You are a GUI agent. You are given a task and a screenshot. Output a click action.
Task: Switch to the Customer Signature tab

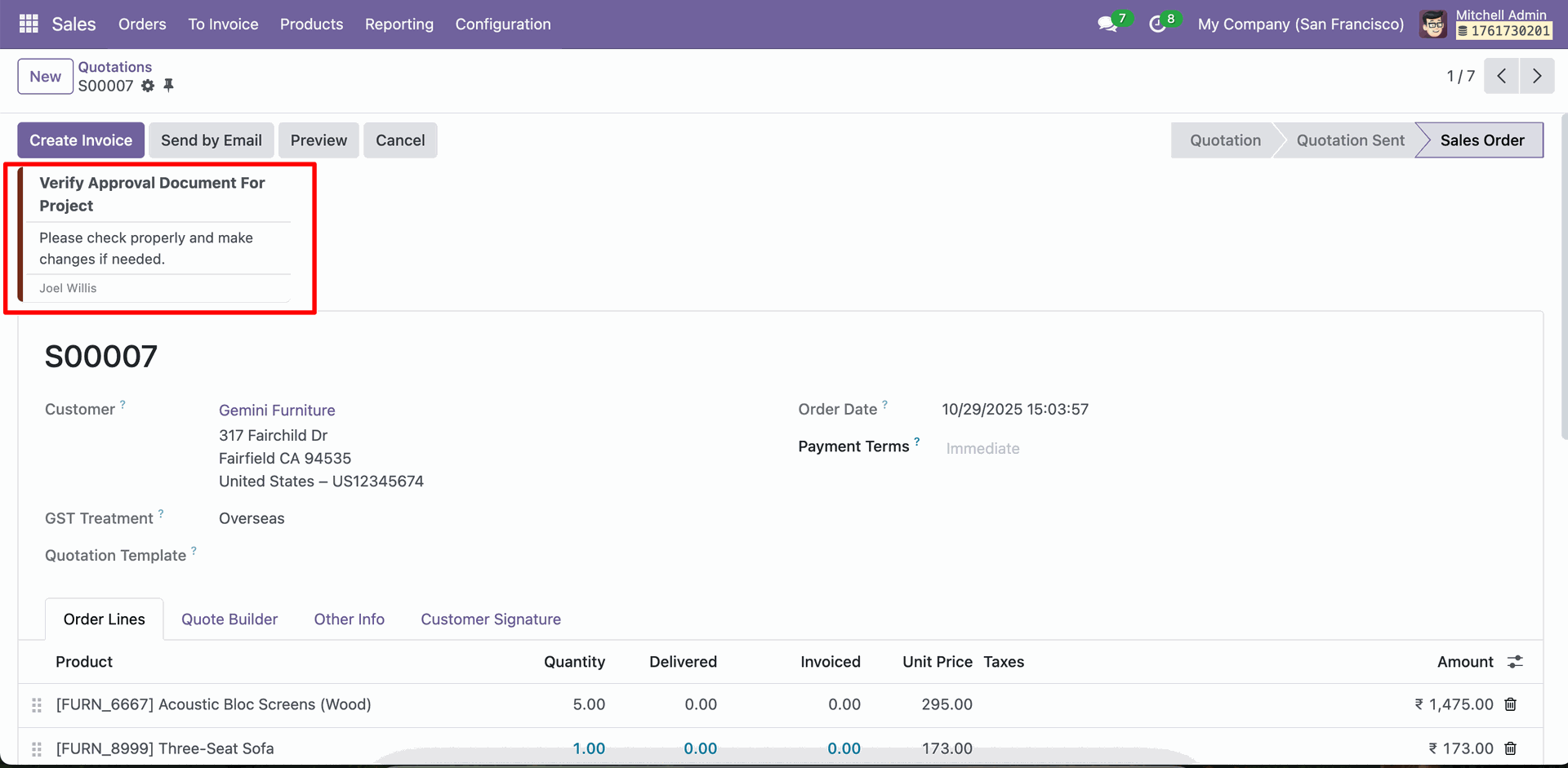tap(490, 619)
